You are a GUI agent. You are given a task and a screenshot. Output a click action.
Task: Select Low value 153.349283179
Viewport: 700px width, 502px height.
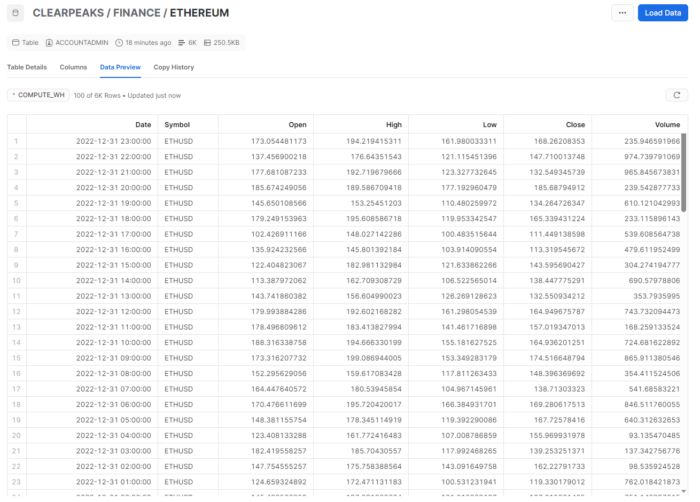469,358
